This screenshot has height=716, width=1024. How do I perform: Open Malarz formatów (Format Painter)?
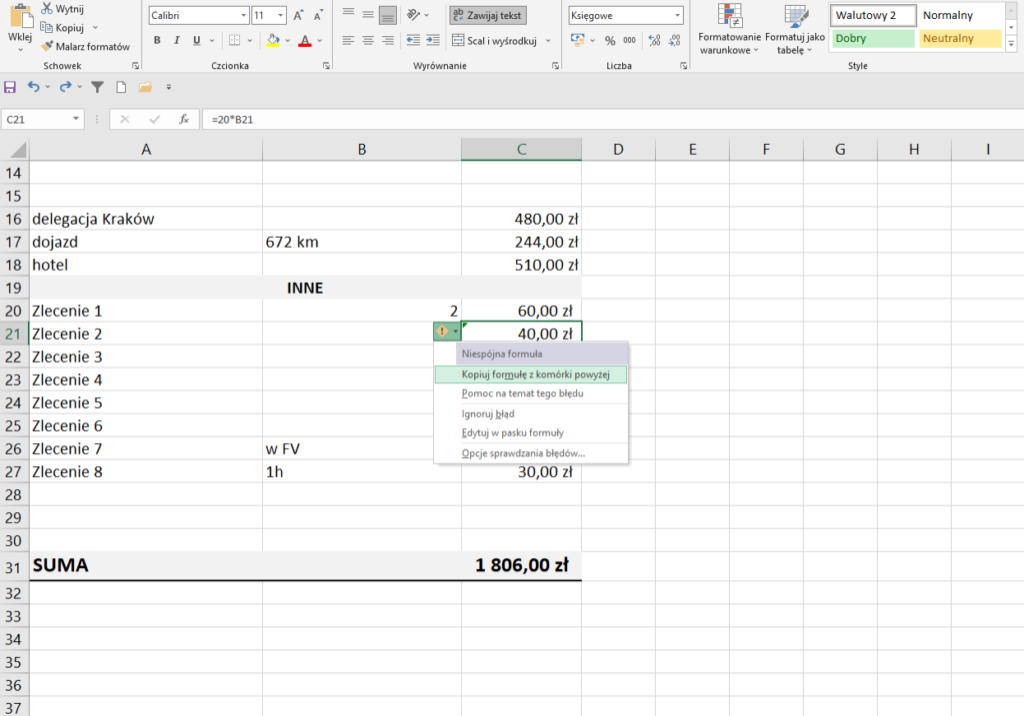pos(85,47)
